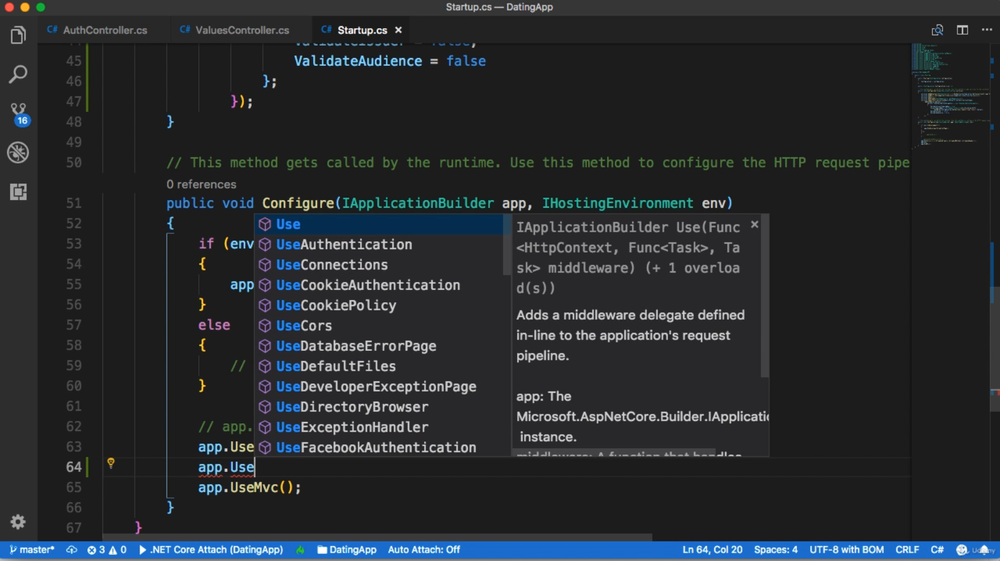Open the CRLF line ending selector
Viewport: 1000px width, 561px height.
[x=907, y=550]
